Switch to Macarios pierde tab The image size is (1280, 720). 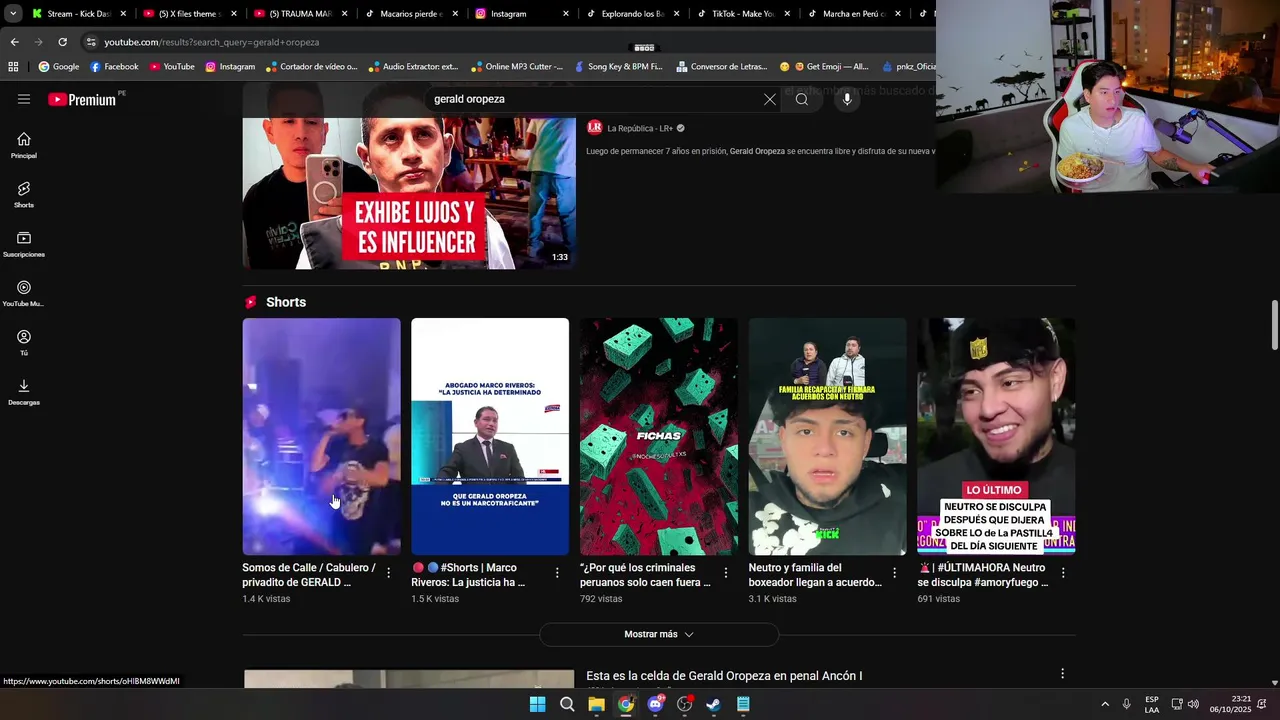click(x=411, y=14)
